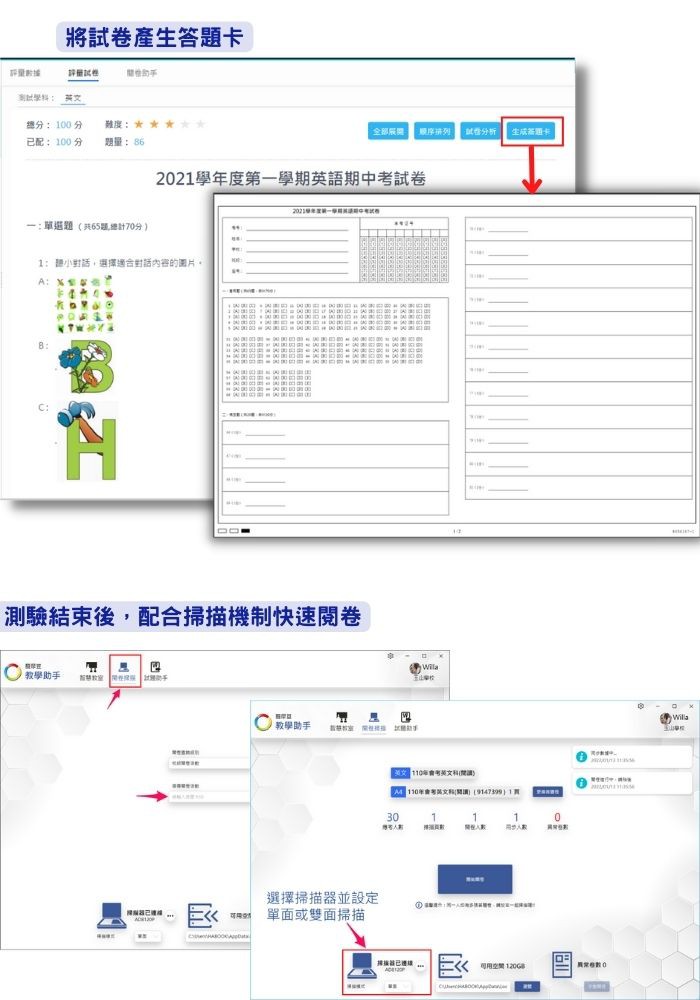Click the 異常卷數 document icon
Image resolution: width=700 pixels, height=1000 pixels.
click(x=563, y=964)
